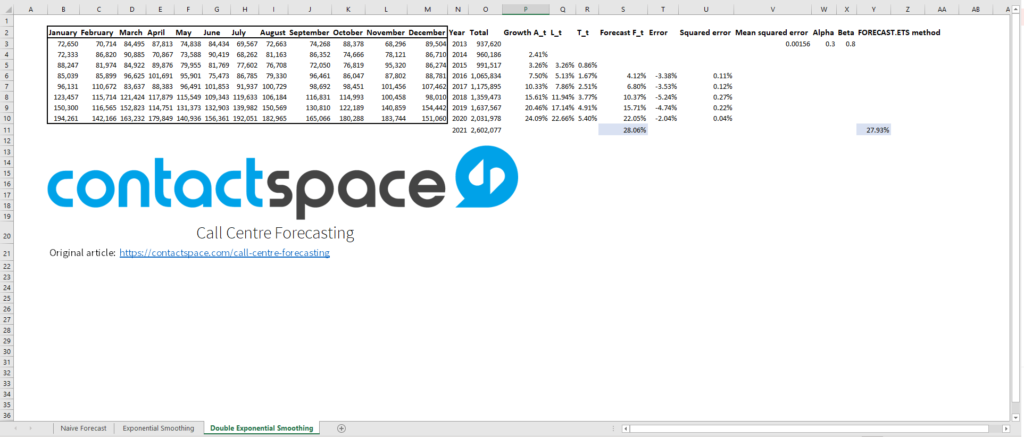Image resolution: width=1024 pixels, height=437 pixels.
Task: Click the horizontal scrollbar left arrow
Action: pyautogui.click(x=625, y=429)
